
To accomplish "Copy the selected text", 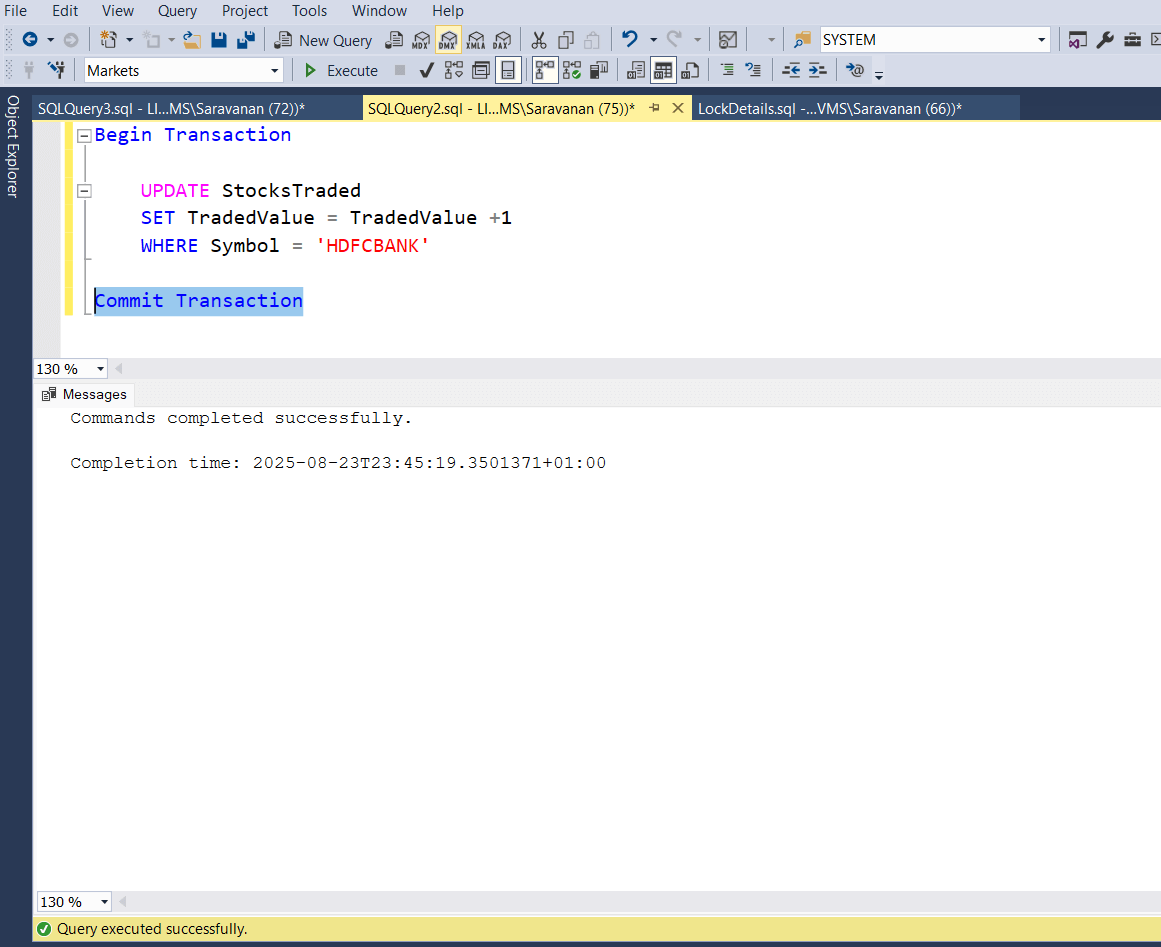I will [566, 40].
